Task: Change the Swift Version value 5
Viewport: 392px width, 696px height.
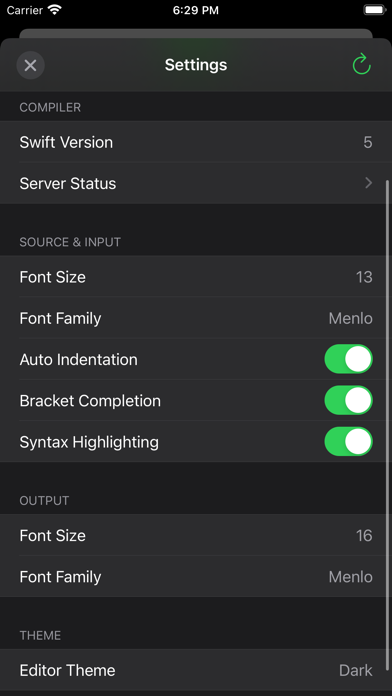Action: pyautogui.click(x=368, y=142)
